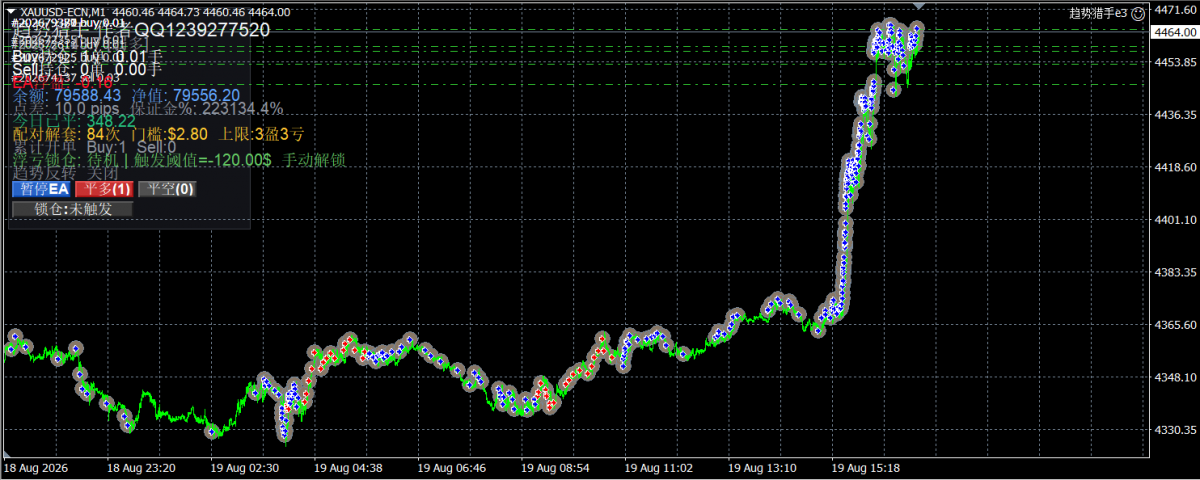Click the 19 Aug 02:30 time axis label

(244, 467)
